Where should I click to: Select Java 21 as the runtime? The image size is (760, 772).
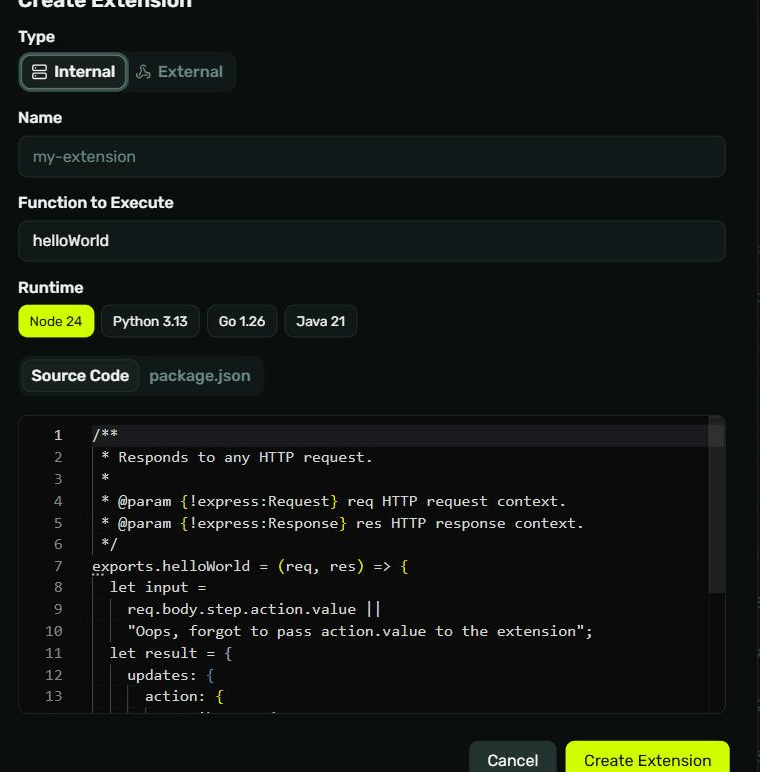(320, 321)
